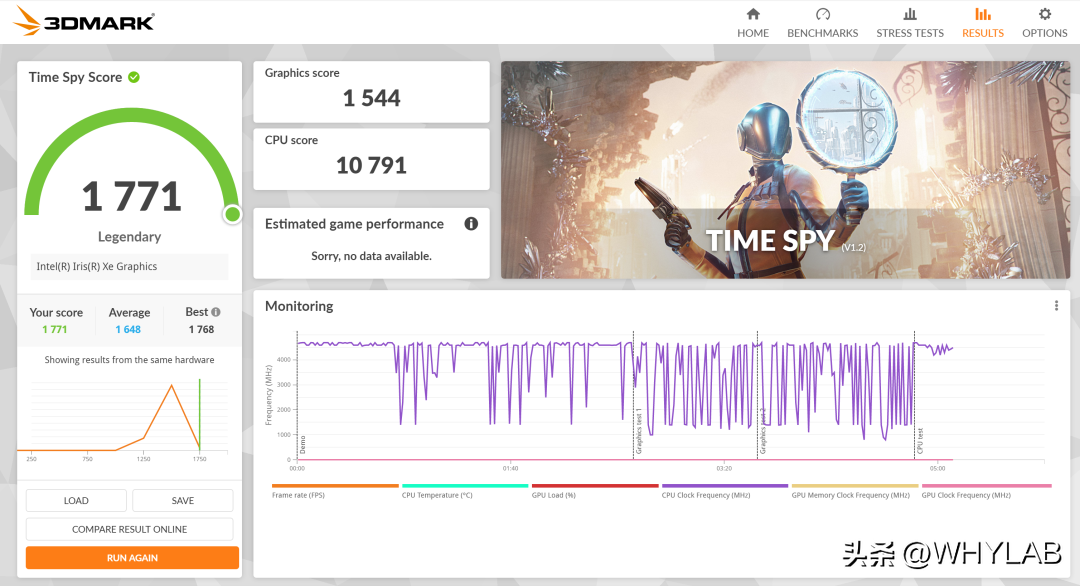Click COMPARE RESULT ONLINE button
This screenshot has height=586, width=1080.
pyautogui.click(x=129, y=529)
